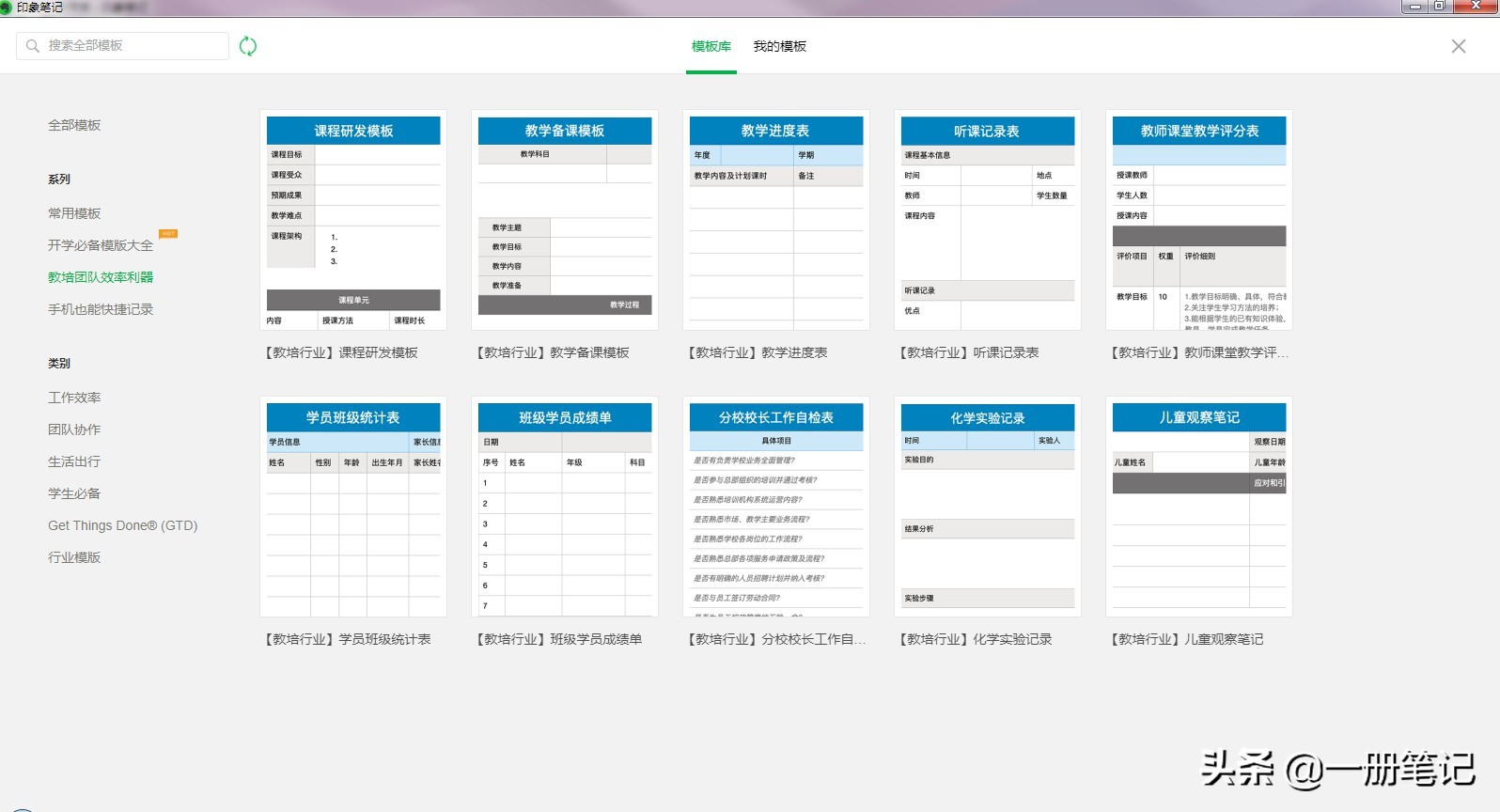This screenshot has width=1500, height=812.
Task: Open the 课程研发模板 thumbnail
Action: point(353,220)
